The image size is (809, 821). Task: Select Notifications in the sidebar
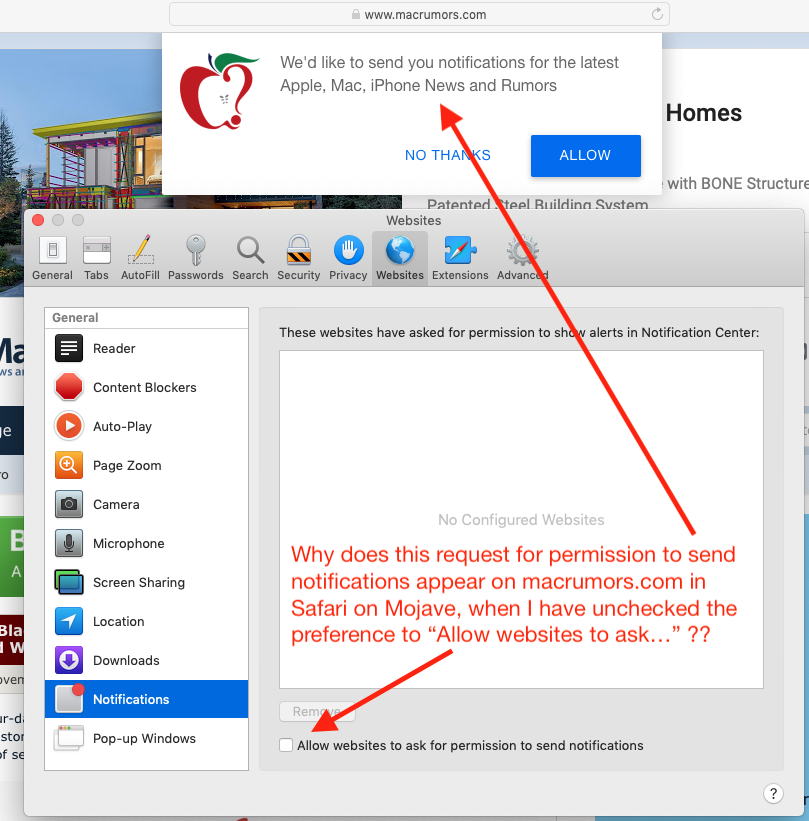(x=147, y=699)
